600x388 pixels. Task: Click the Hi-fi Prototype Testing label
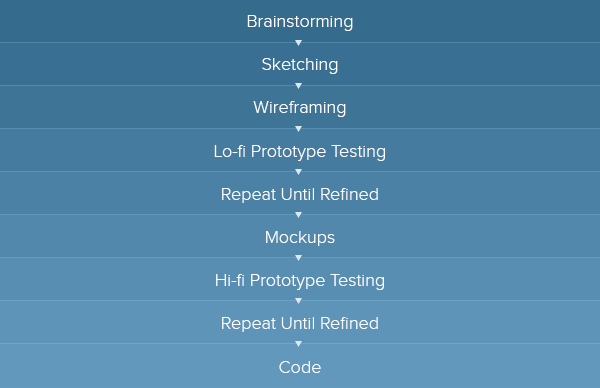point(300,280)
